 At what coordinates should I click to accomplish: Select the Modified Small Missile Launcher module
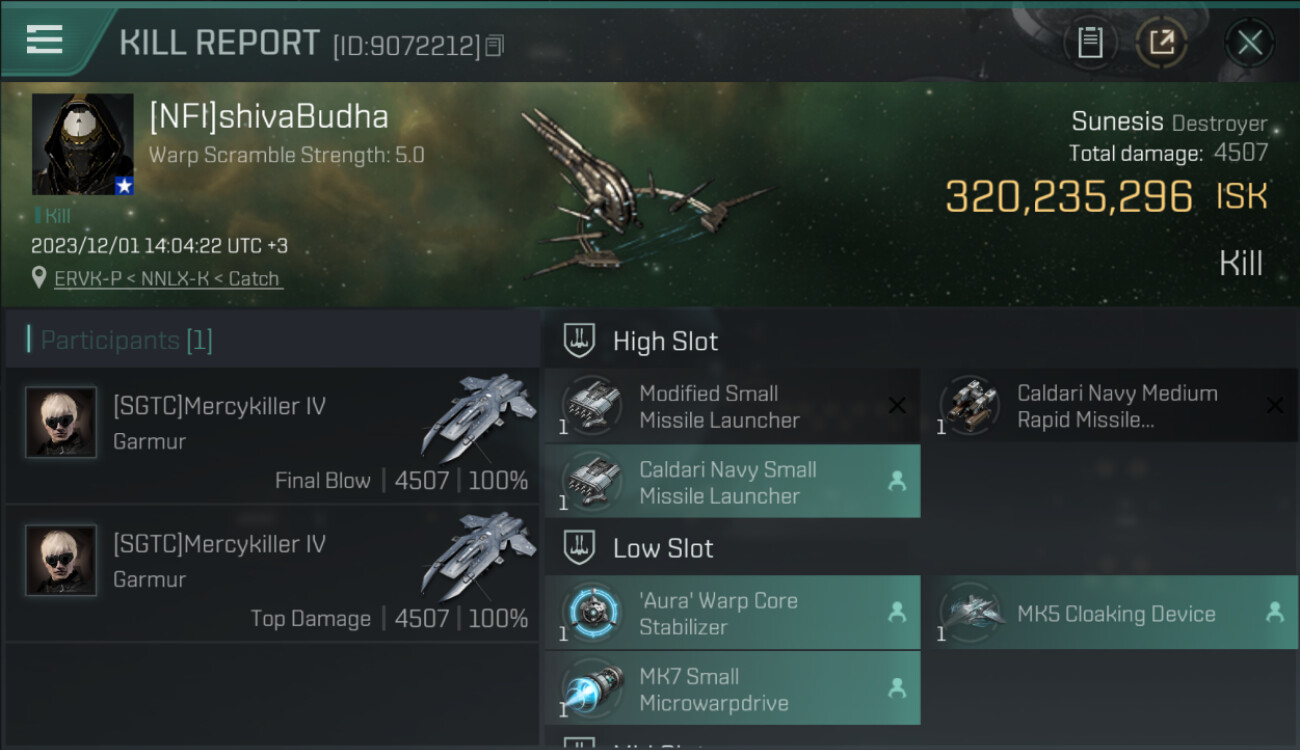coord(732,406)
